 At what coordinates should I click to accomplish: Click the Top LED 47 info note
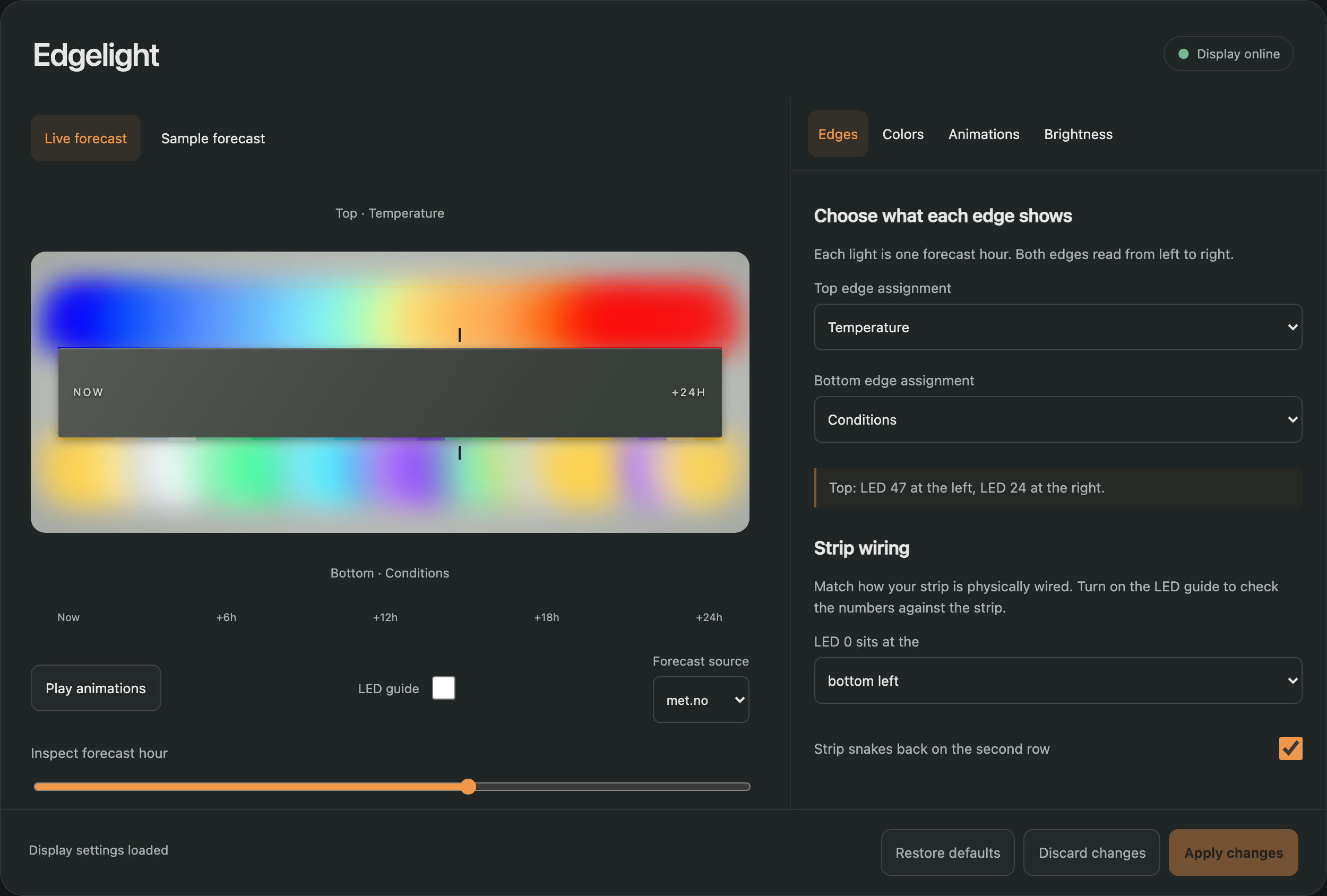[x=1058, y=488]
